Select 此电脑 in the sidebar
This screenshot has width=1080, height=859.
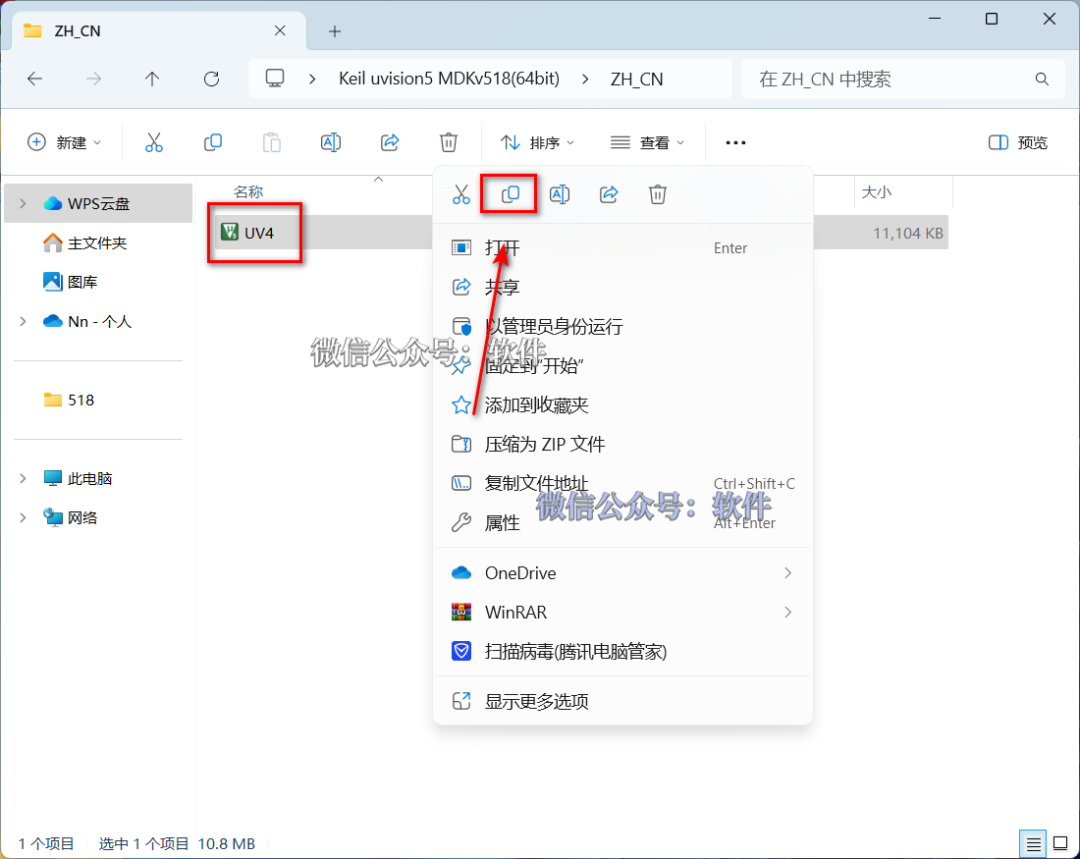point(90,478)
